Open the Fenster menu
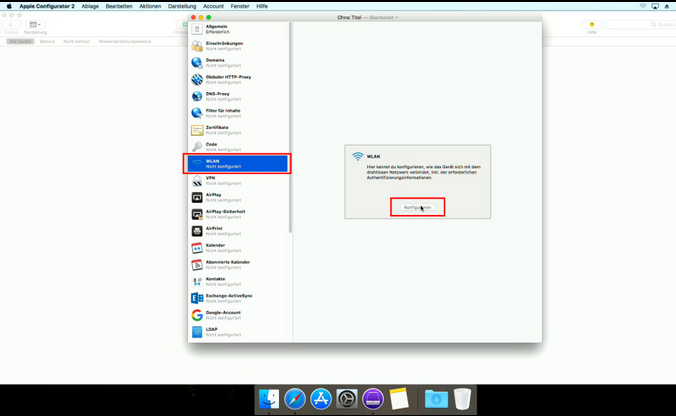This screenshot has height=416, width=676. tap(240, 6)
